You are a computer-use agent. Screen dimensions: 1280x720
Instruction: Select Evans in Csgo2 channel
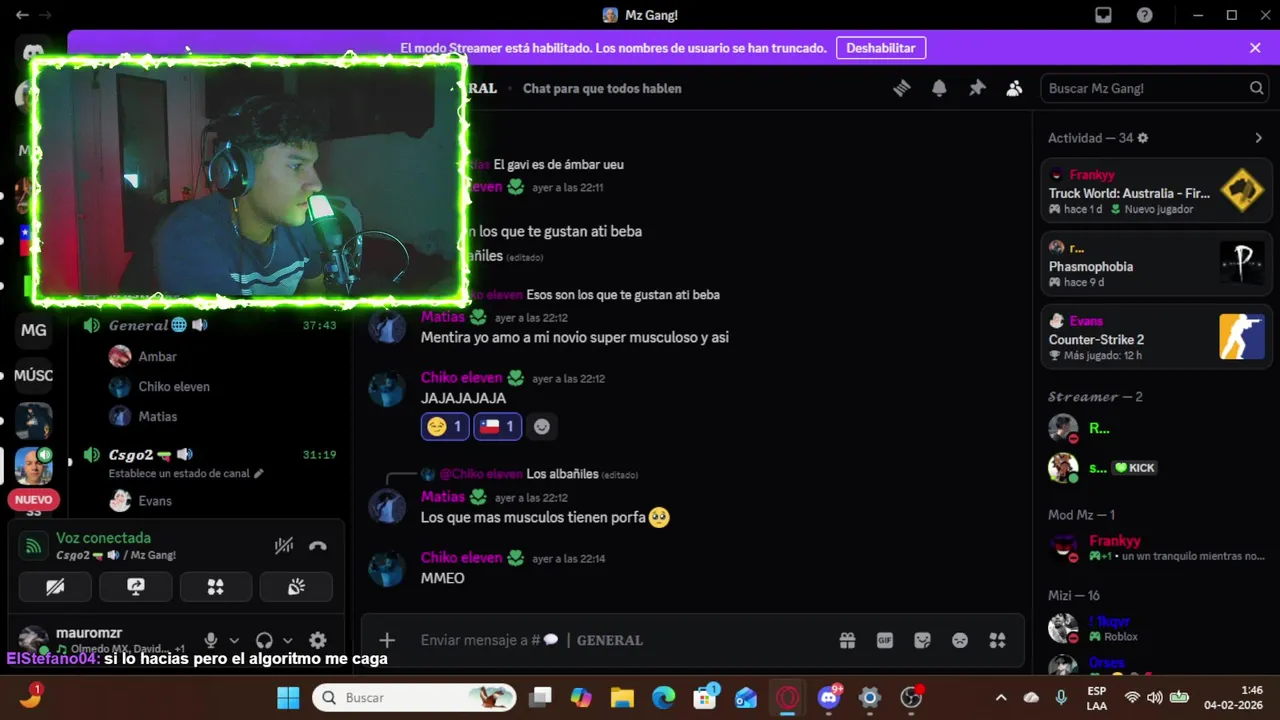click(155, 501)
